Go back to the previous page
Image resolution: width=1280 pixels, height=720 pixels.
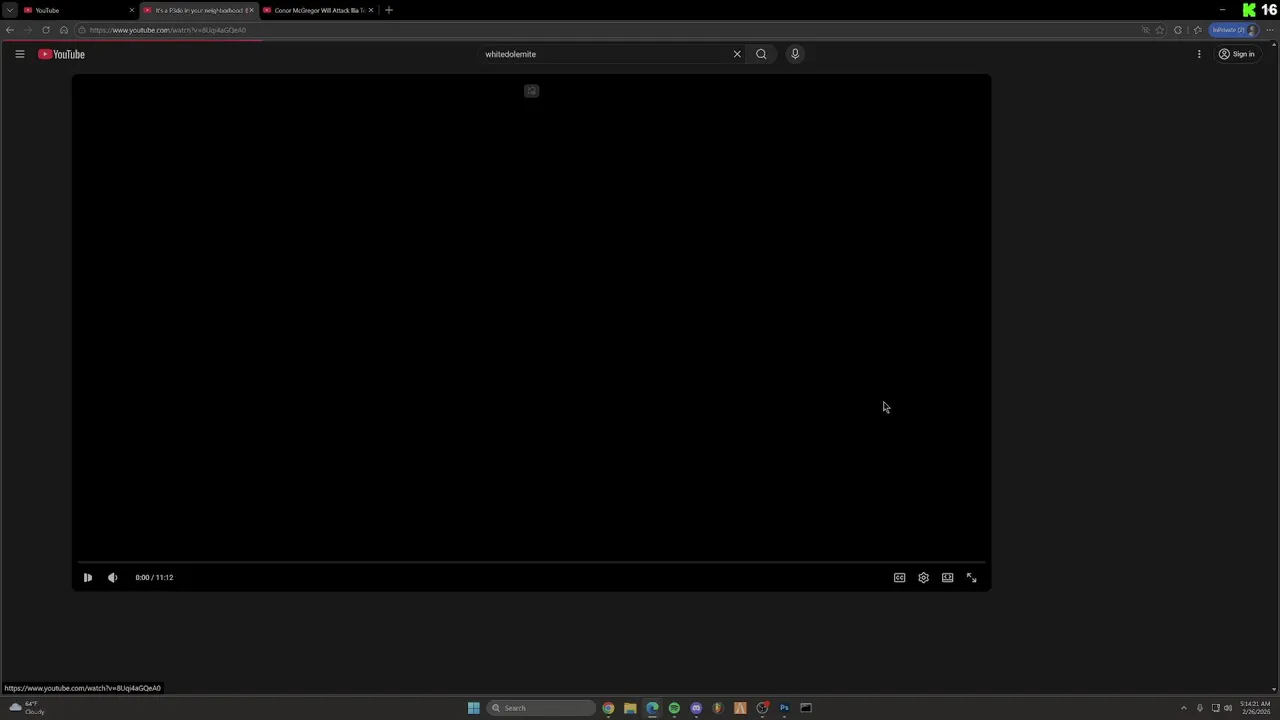pyautogui.click(x=10, y=30)
